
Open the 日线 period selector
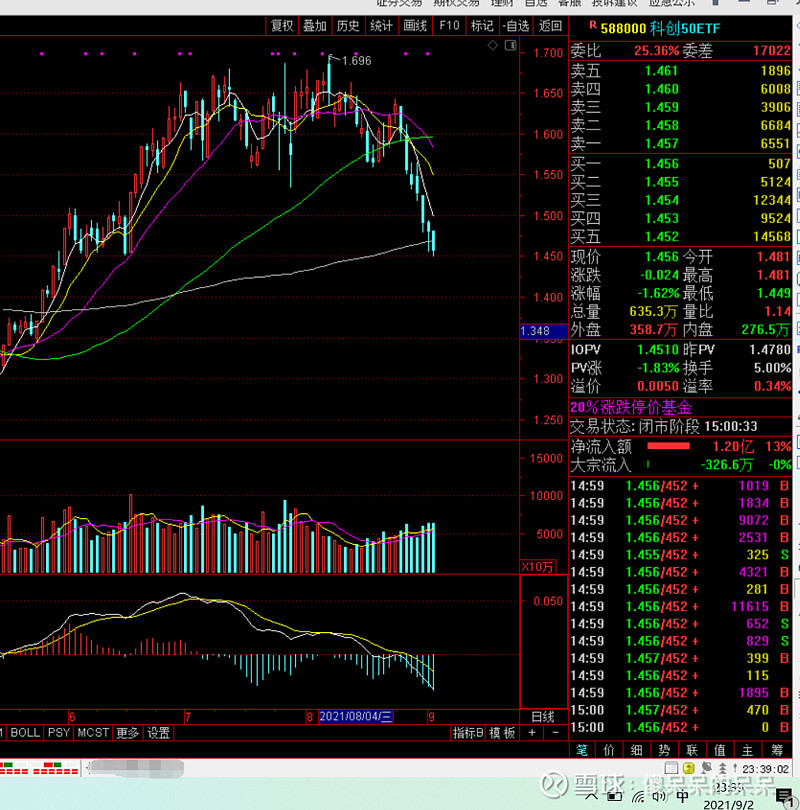540,715
